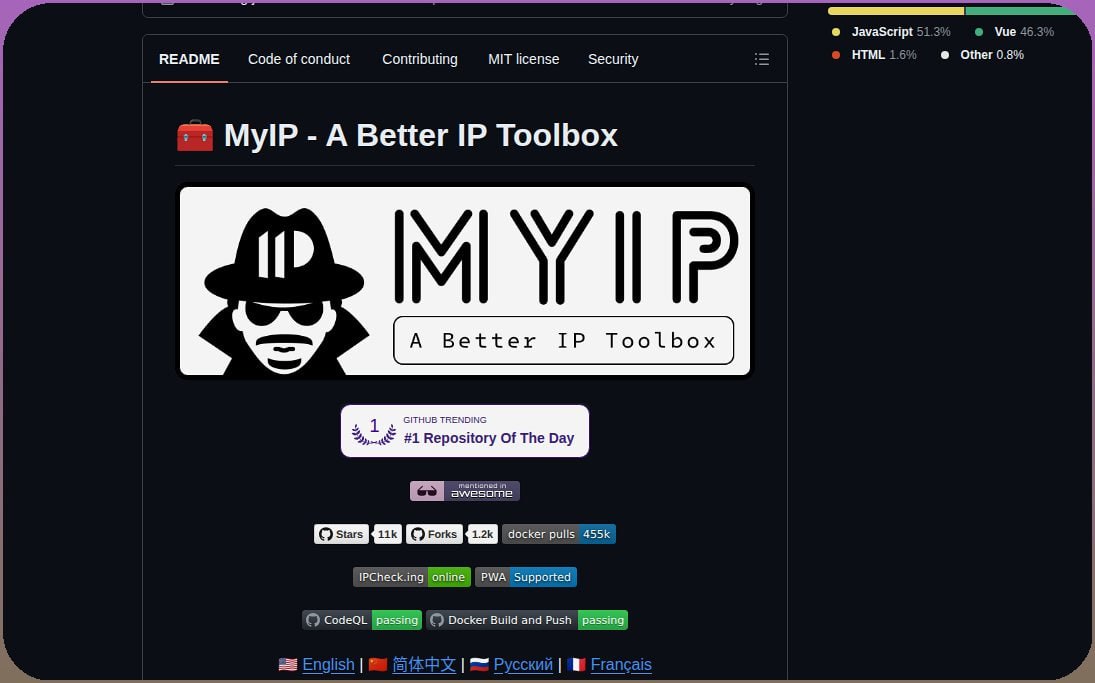Click the spy hat logo figure
Screen dimensions: 1095x683
(284, 291)
